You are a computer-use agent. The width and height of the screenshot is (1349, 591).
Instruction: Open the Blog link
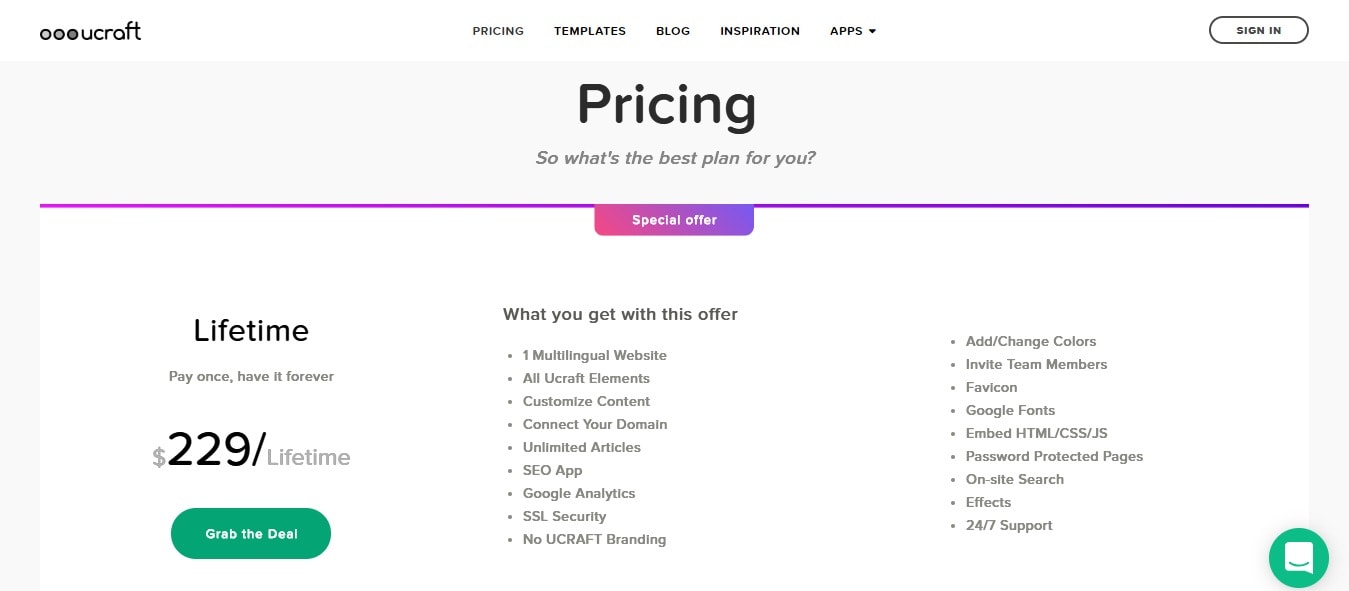673,31
